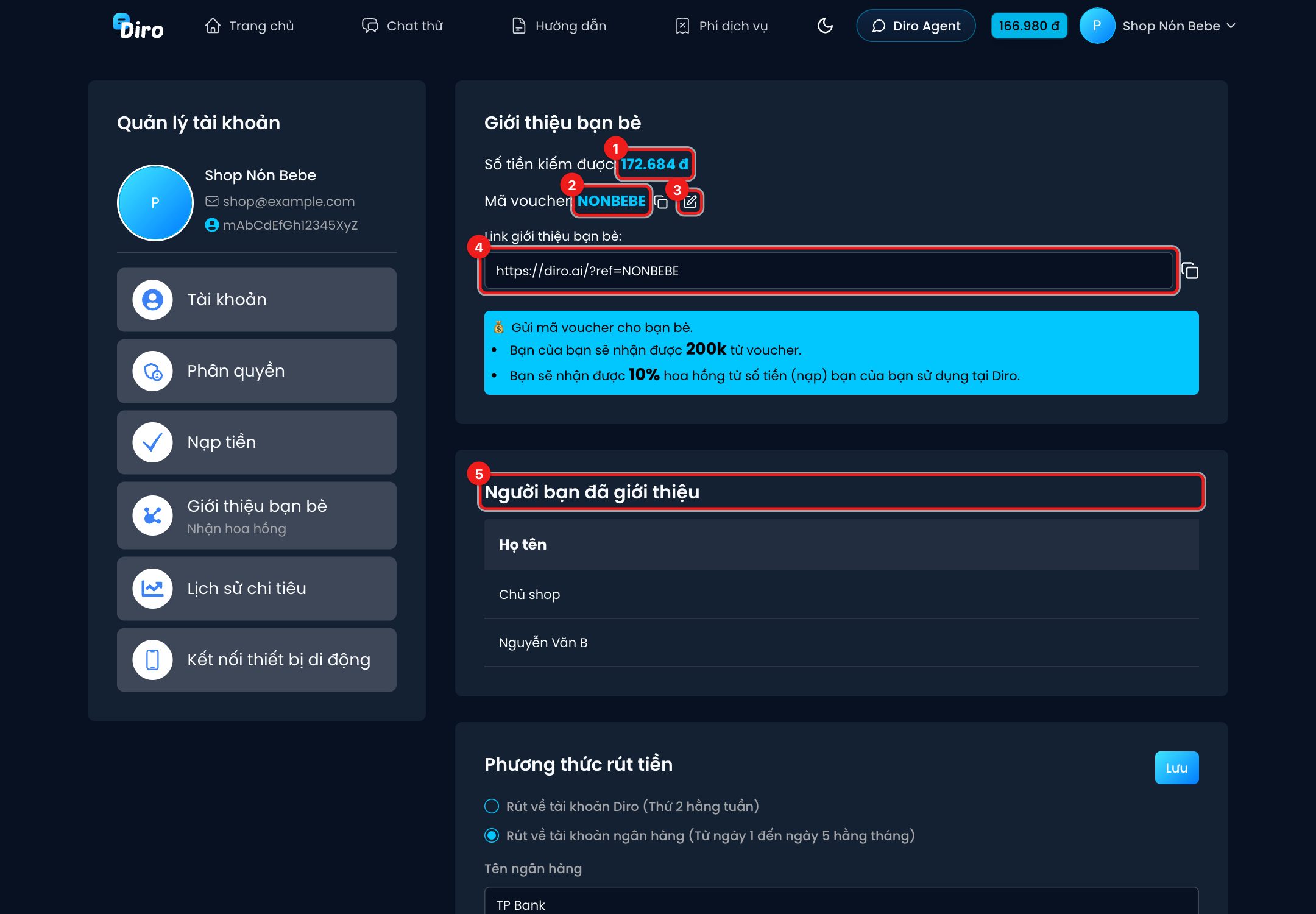Open Nạp tiền sidebar item
The width and height of the screenshot is (1316, 914).
pyautogui.click(x=256, y=442)
